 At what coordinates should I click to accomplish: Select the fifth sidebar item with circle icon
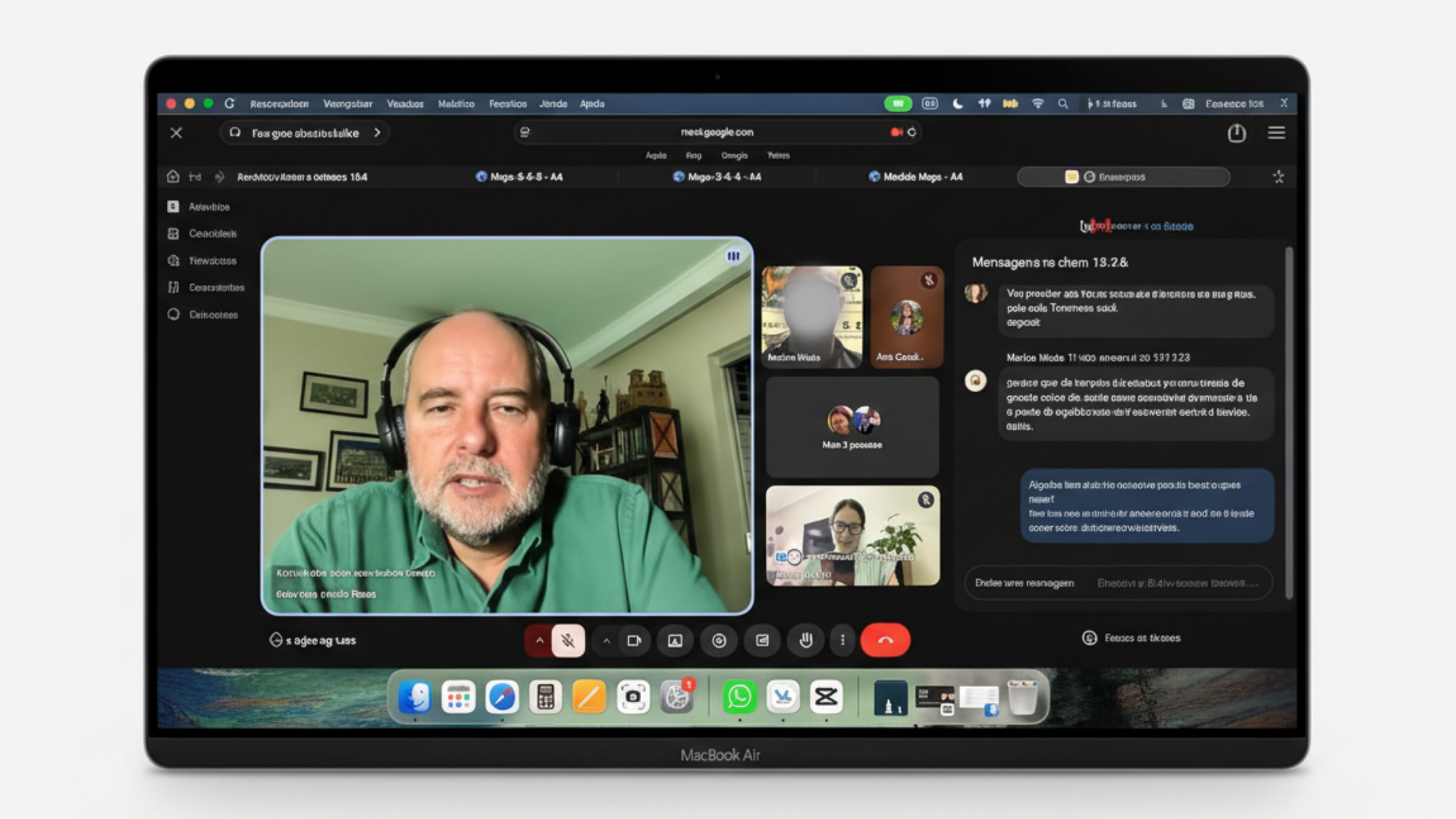pos(202,315)
